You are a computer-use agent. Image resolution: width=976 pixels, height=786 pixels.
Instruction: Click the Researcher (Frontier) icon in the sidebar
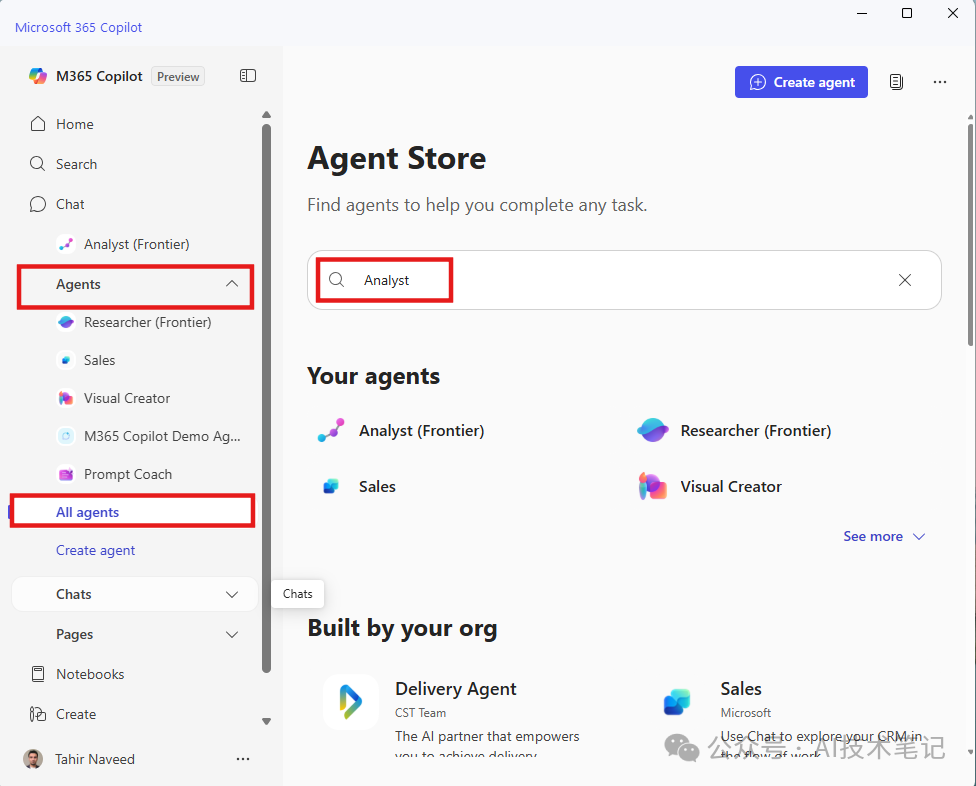click(x=66, y=322)
